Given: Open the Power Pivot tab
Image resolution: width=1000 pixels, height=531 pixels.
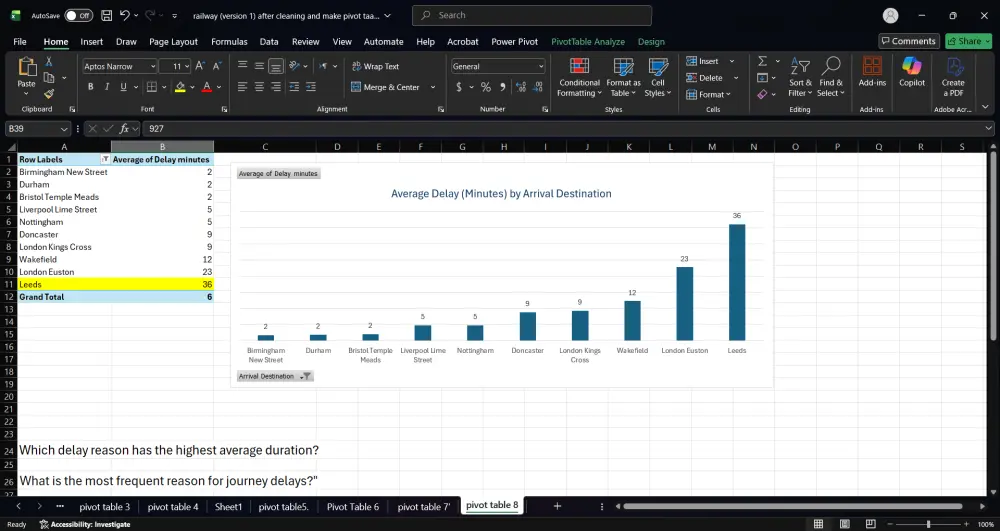Looking at the screenshot, I should [x=515, y=41].
